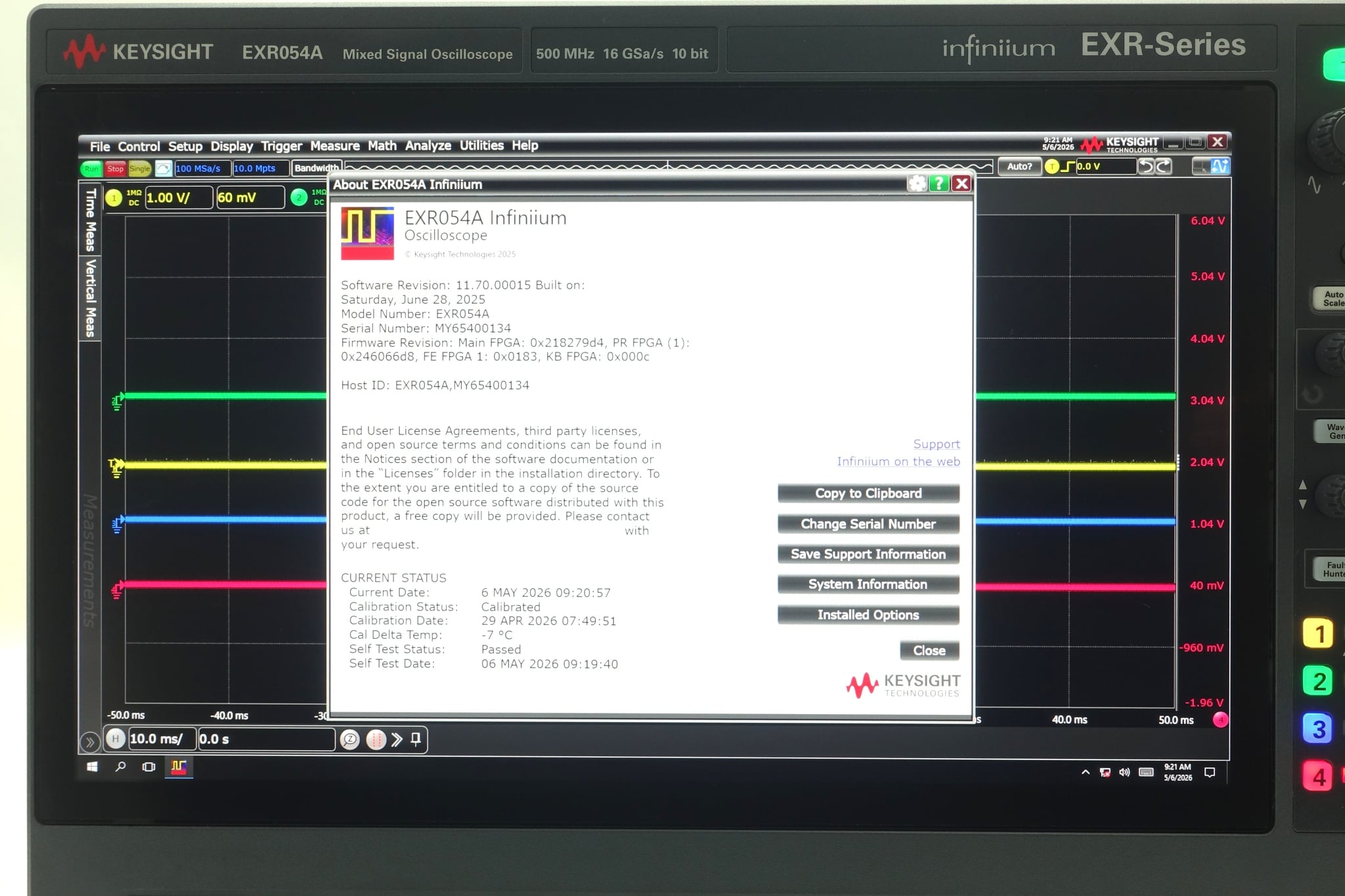Click the green Run acquisition button
Viewport: 1345px width, 896px height.
91,169
